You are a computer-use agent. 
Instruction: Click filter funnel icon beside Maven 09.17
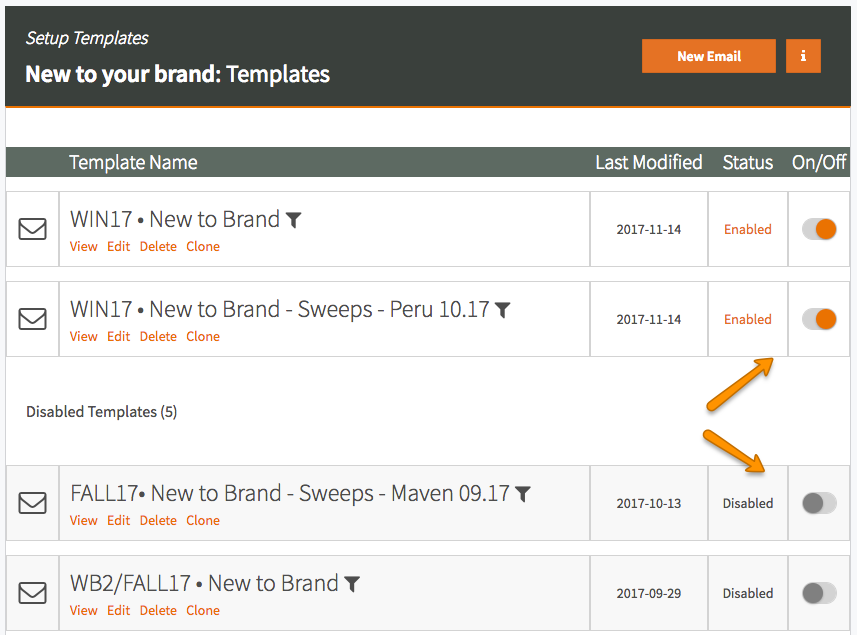[x=523, y=495]
